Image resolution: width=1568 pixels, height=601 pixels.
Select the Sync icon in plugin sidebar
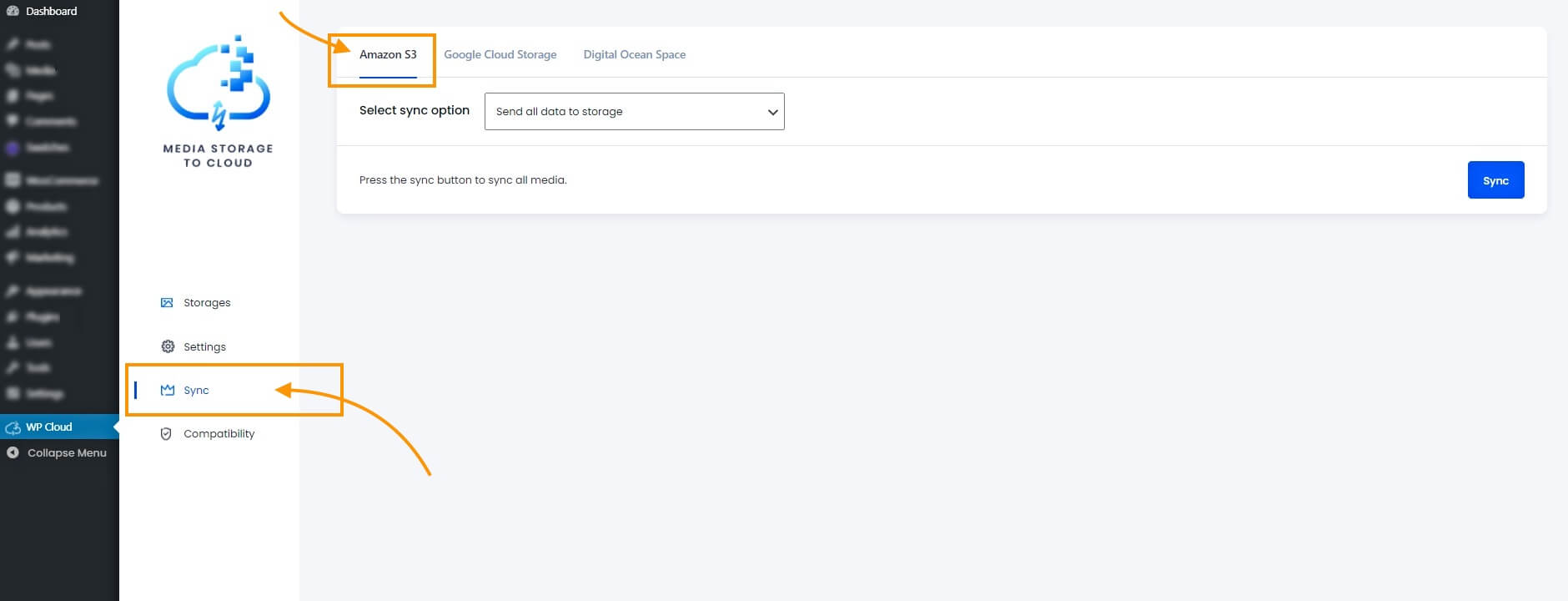(168, 390)
